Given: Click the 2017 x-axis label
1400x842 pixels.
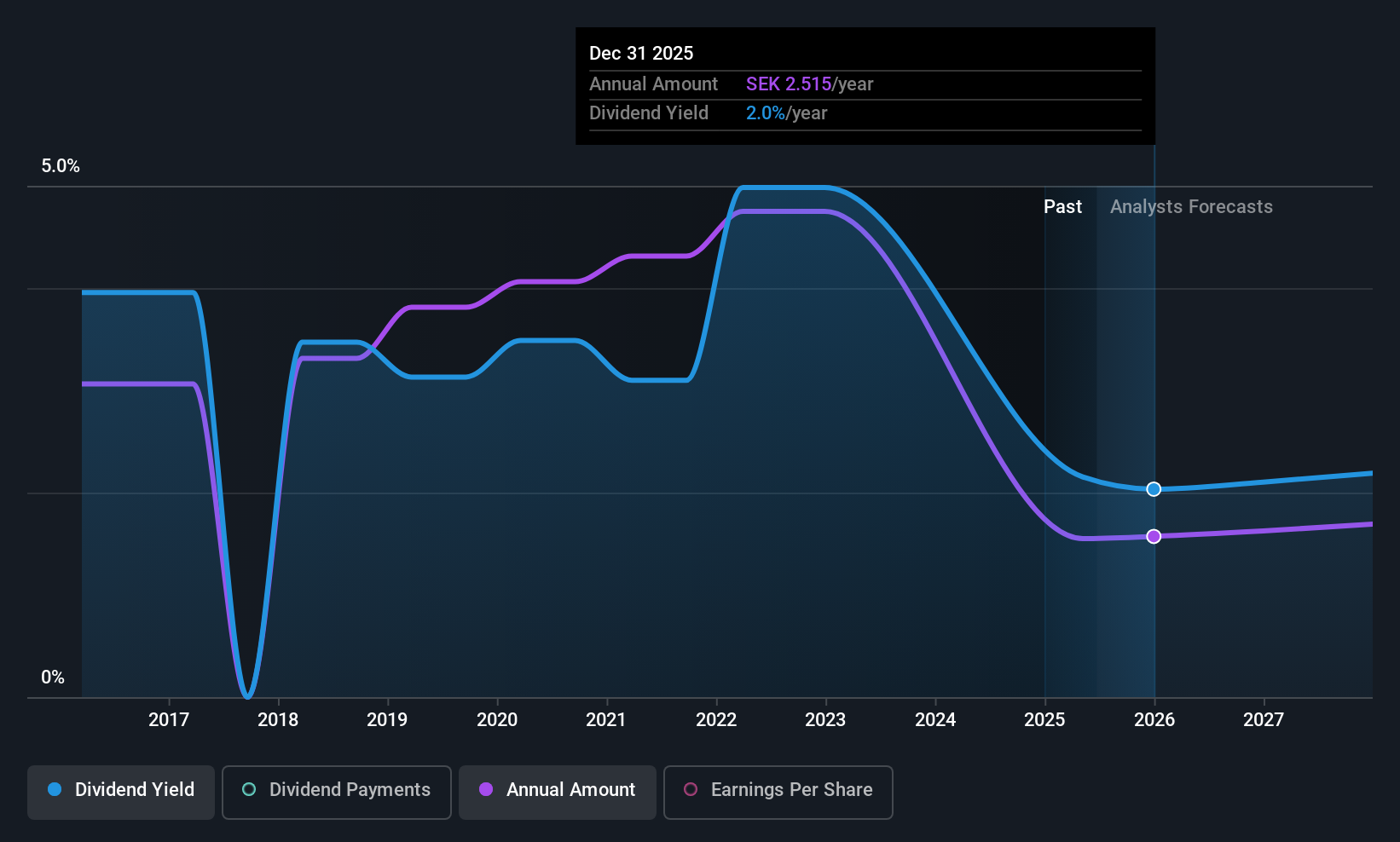Looking at the screenshot, I should click(x=169, y=720).
